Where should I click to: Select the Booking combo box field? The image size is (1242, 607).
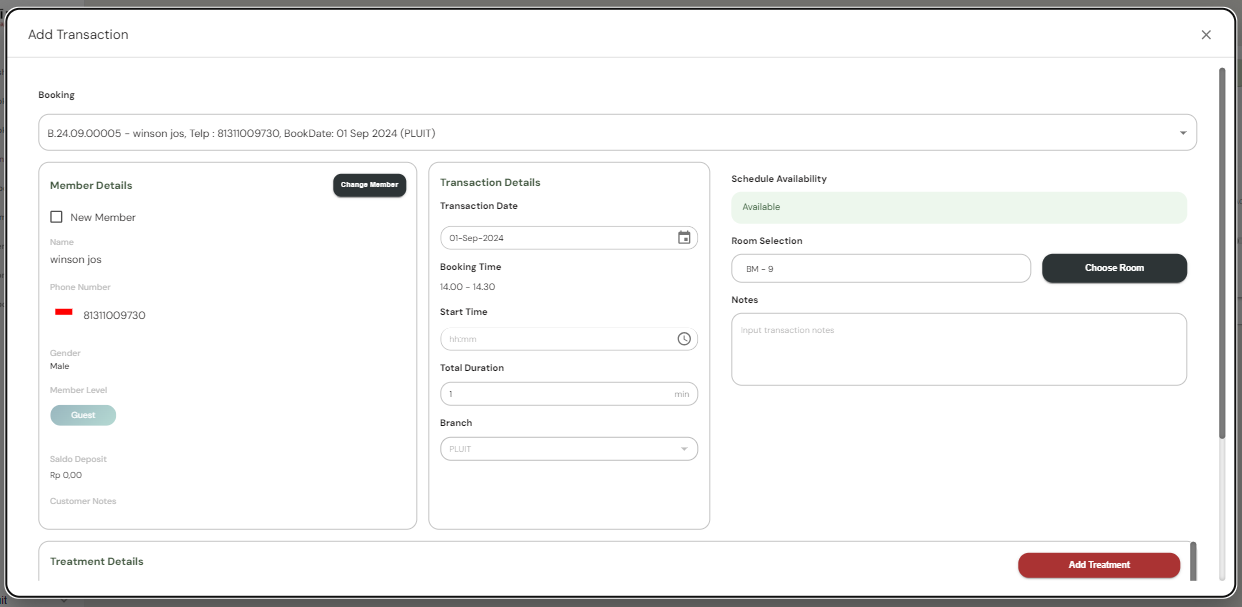click(x=600, y=133)
